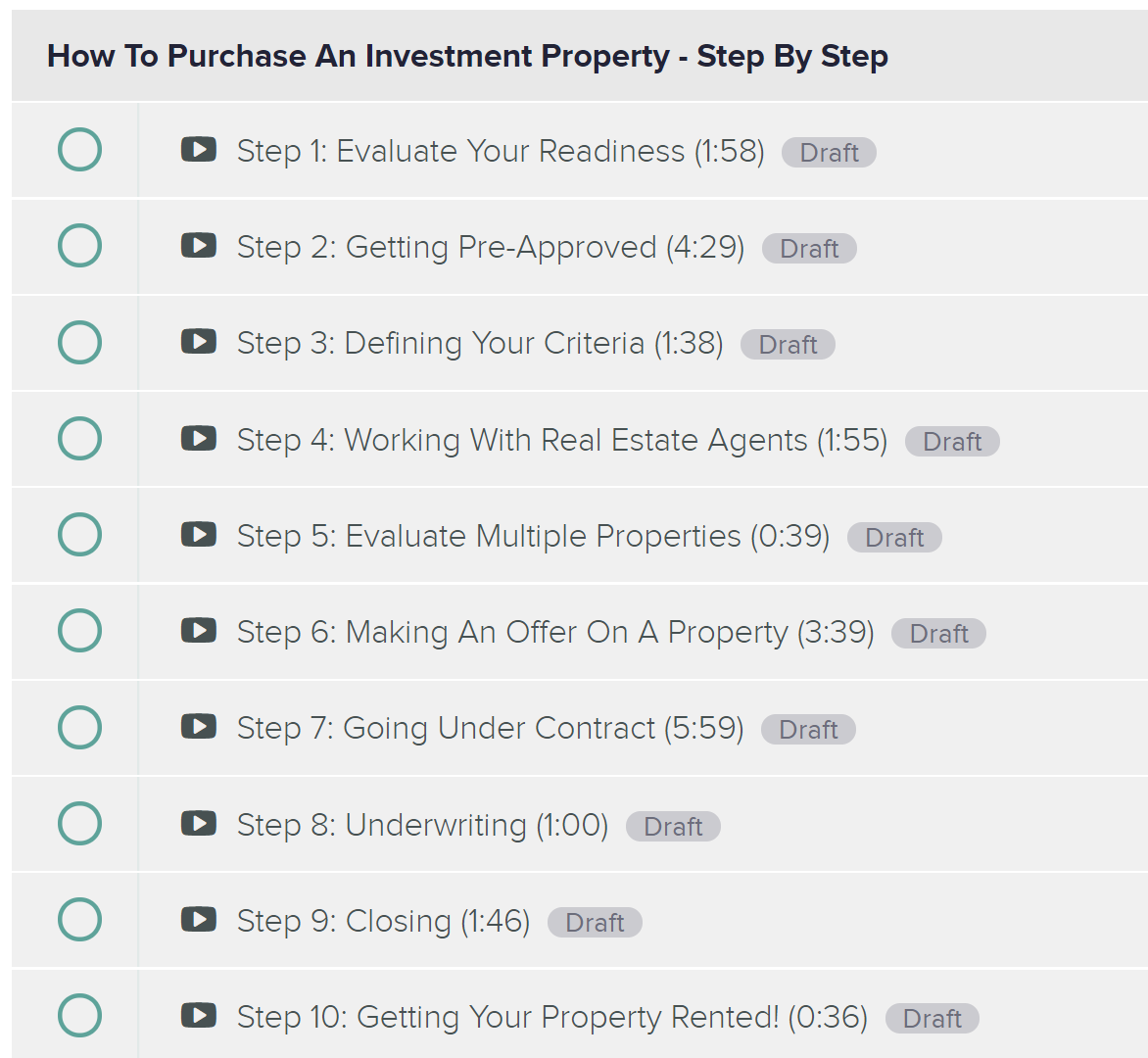Click video icon beside Step 5 Evaluate Multiple Properties
Image resolution: width=1148 pixels, height=1058 pixels.
pyautogui.click(x=199, y=535)
